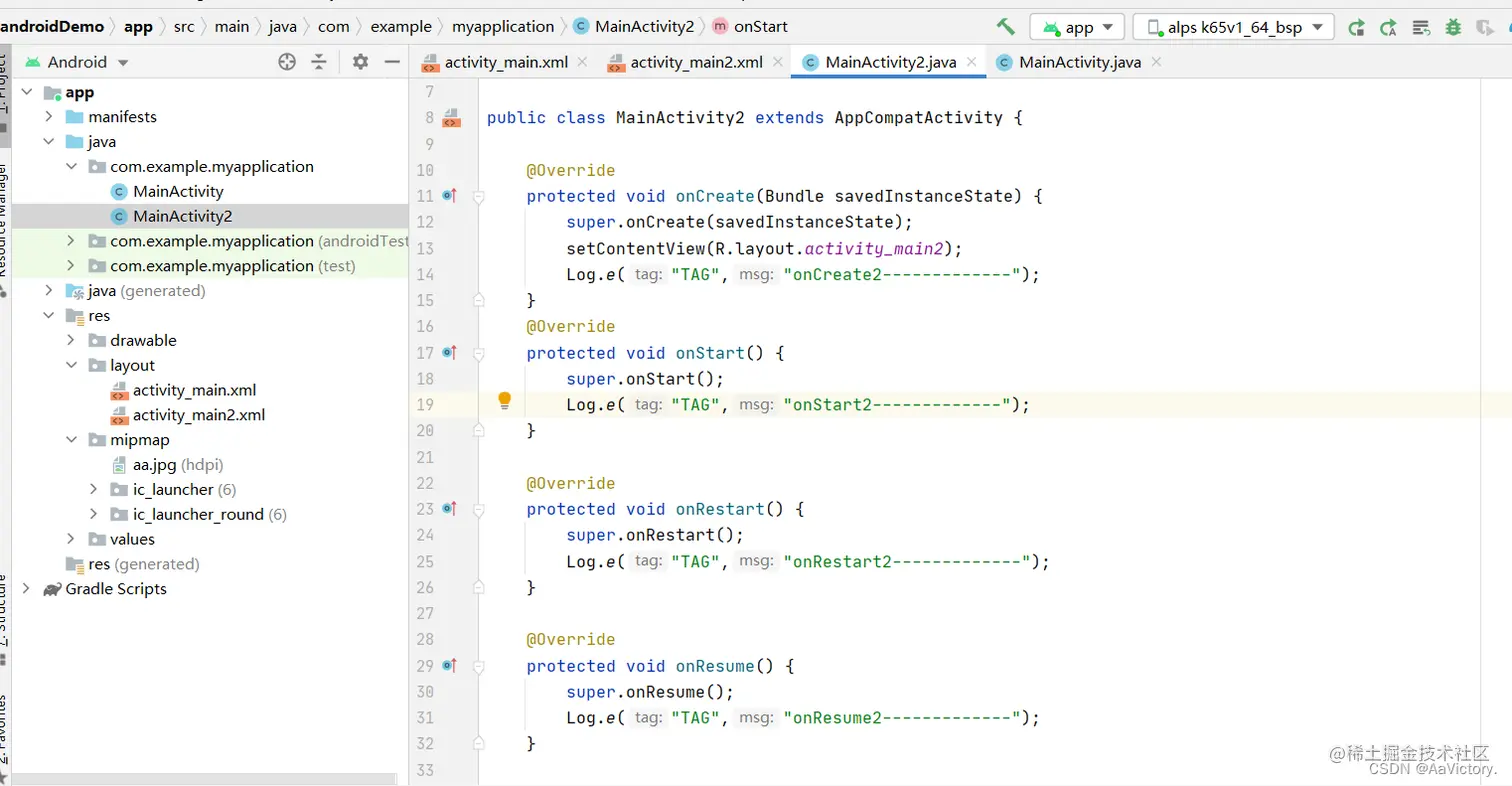Click line 19 Log.e onStart2 code
The height and width of the screenshot is (786, 1512).
pos(797,405)
